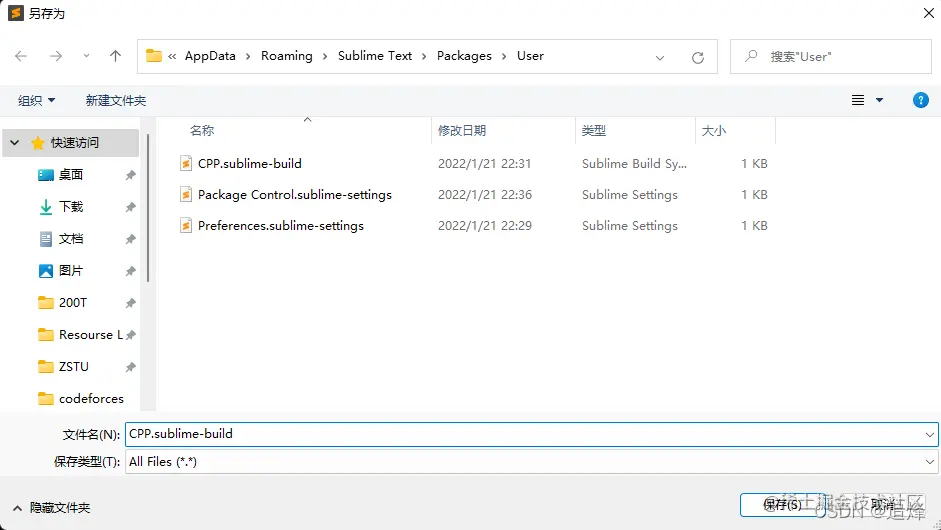Open 文档 in the sidebar
The width and height of the screenshot is (941, 530).
71,239
